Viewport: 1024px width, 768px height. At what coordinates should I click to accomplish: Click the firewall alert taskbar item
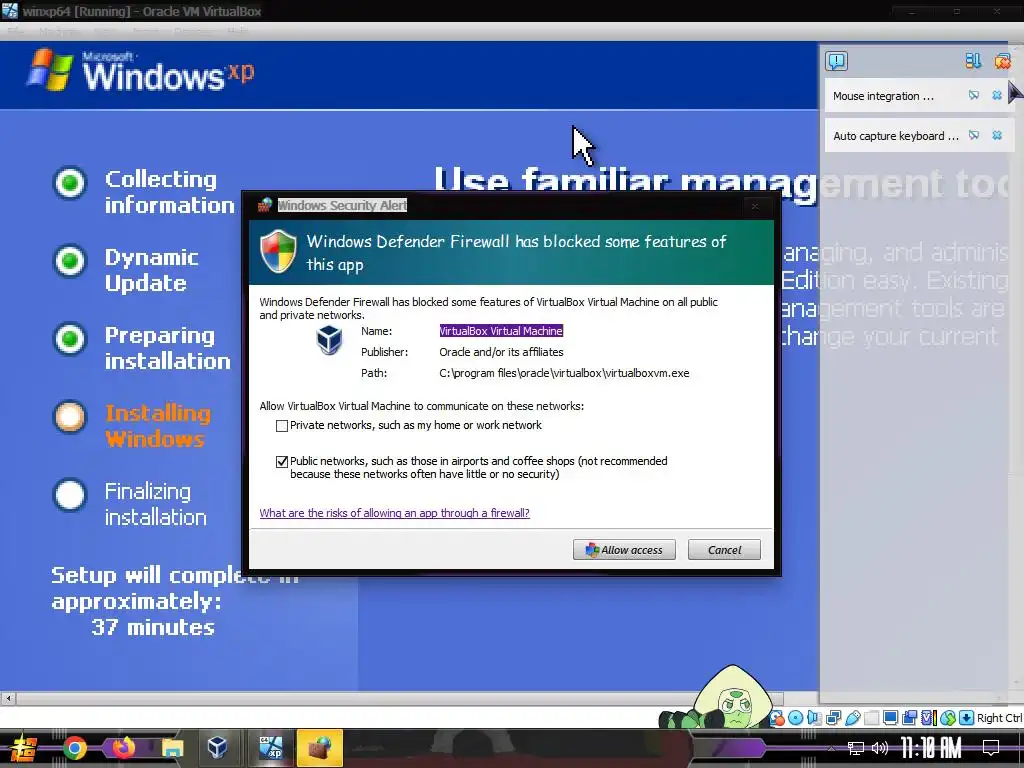(x=319, y=748)
